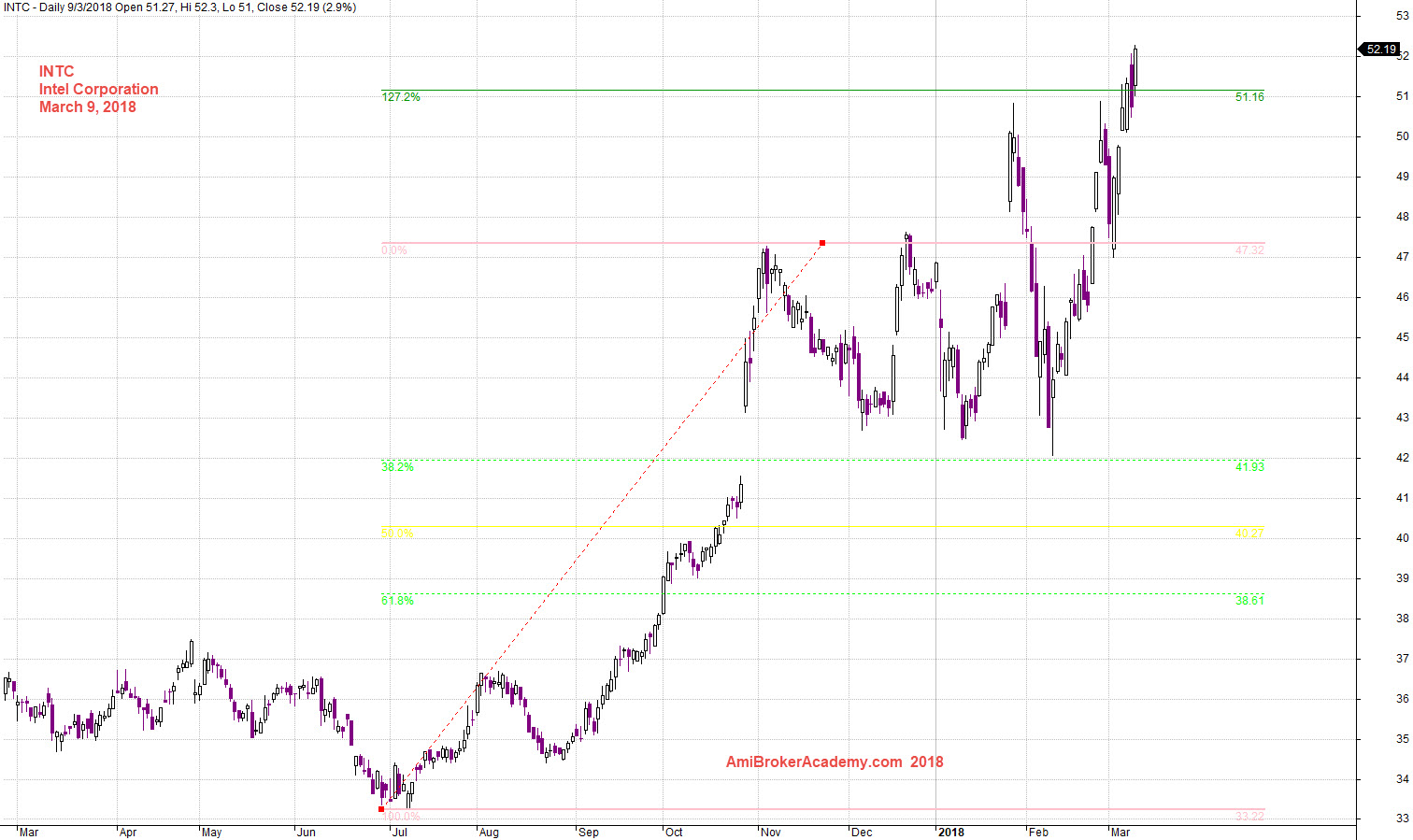The width and height of the screenshot is (1413, 840).
Task: Select the 38.2% retracement label
Action: 397,467
